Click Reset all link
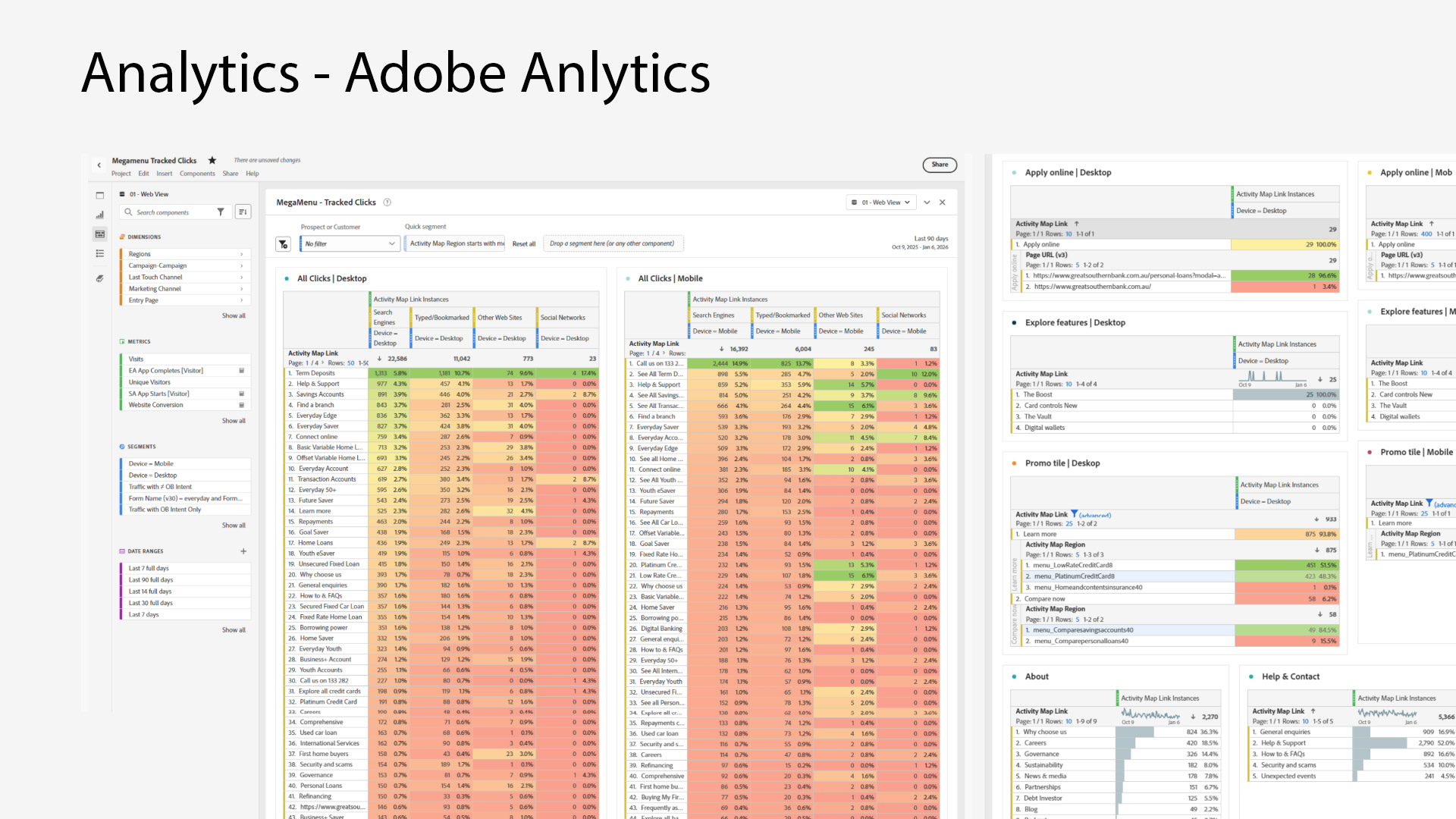Viewport: 1456px width, 819px height. click(523, 244)
